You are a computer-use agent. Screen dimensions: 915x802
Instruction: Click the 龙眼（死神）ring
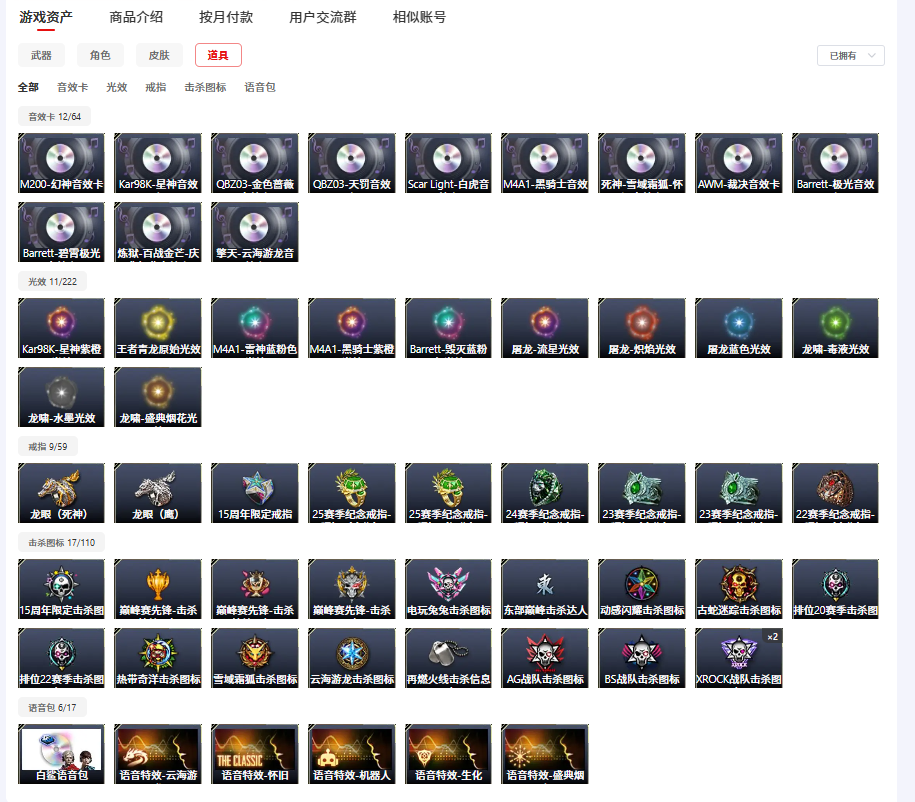tap(61, 493)
